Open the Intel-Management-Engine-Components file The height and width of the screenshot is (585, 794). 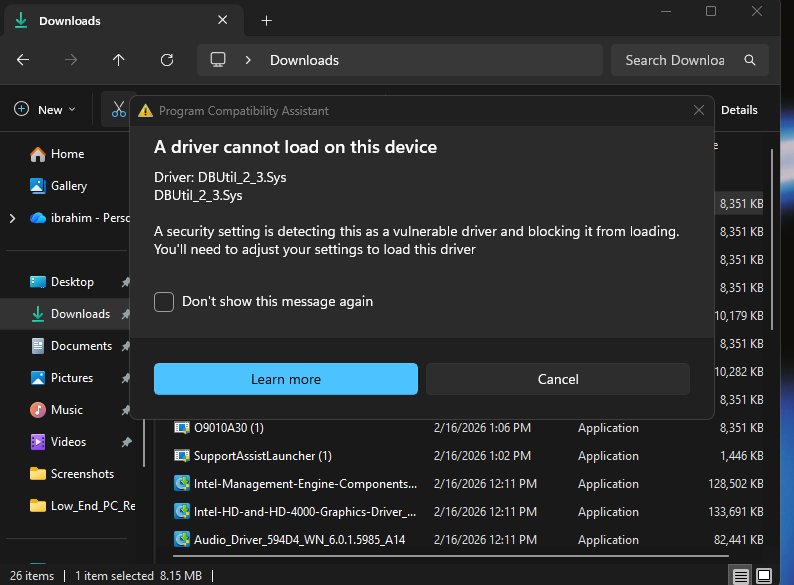point(305,484)
